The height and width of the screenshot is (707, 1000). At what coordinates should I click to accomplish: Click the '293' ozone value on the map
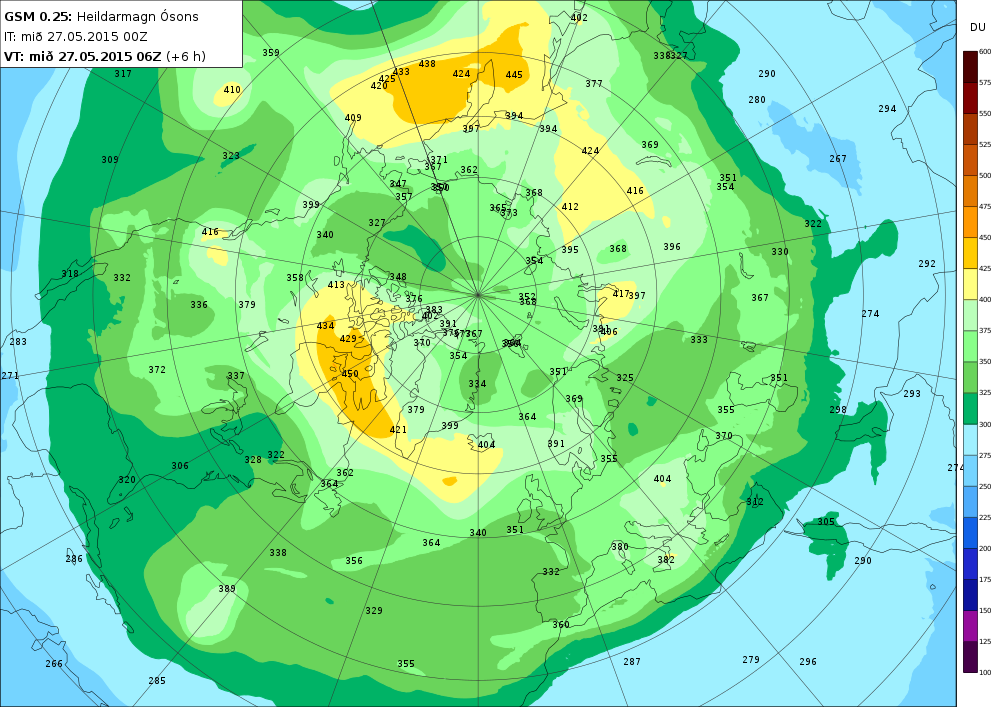coord(912,394)
